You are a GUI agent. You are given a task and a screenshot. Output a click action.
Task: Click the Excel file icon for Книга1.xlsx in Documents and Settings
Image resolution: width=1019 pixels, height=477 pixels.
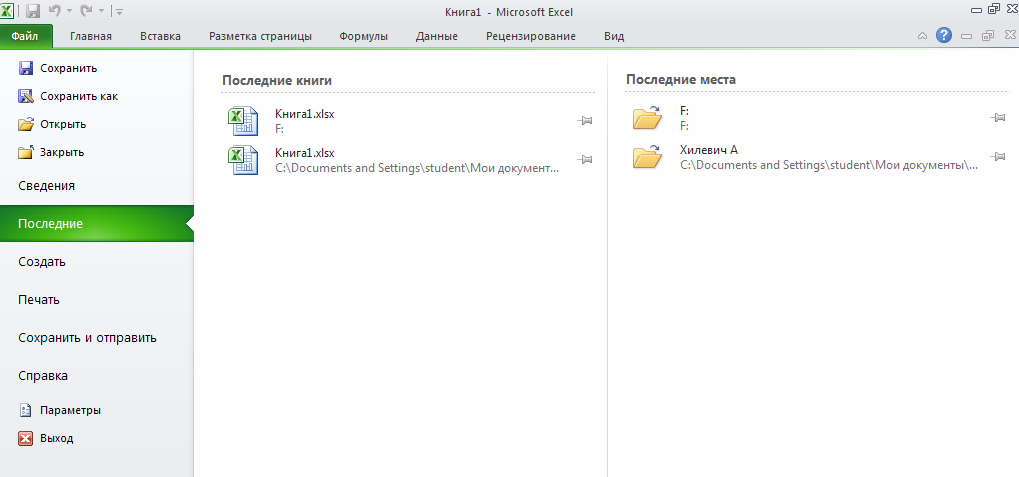tap(243, 160)
